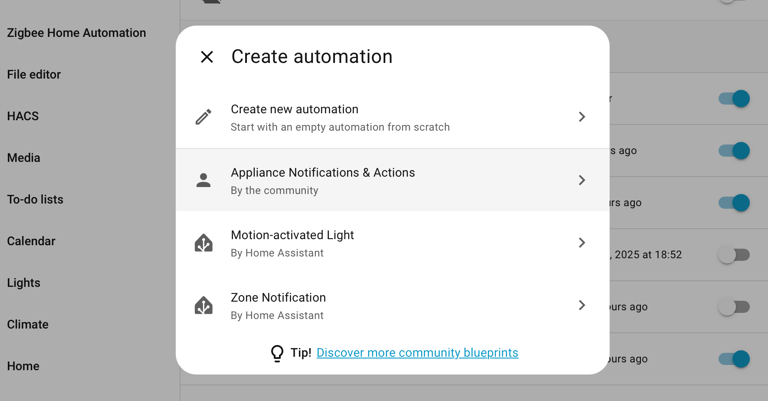768x401 pixels.
Task: Click the blueprint icon beside Zone Notification
Action: pos(203,306)
